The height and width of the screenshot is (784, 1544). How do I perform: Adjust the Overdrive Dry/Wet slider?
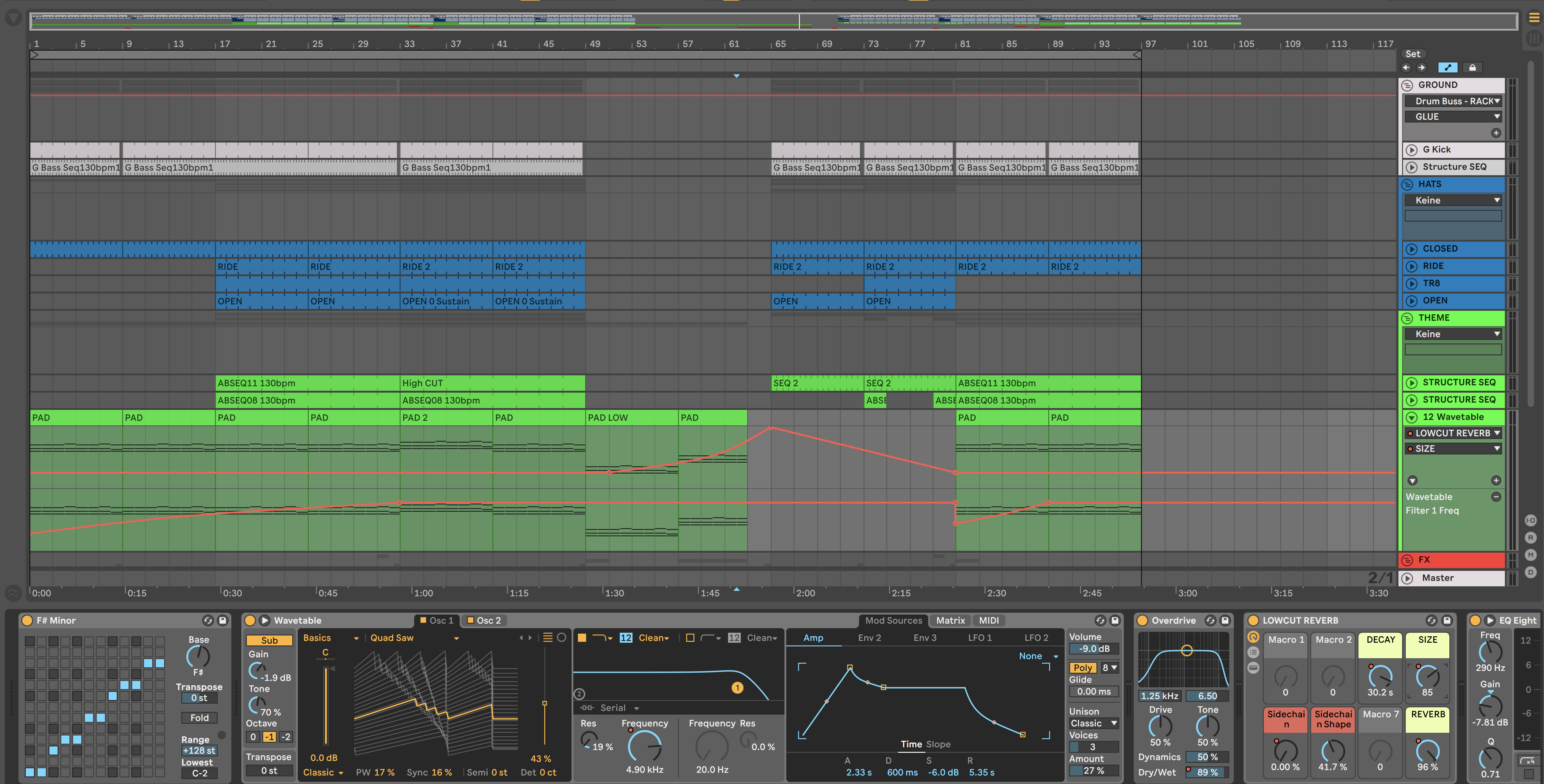click(x=1207, y=772)
